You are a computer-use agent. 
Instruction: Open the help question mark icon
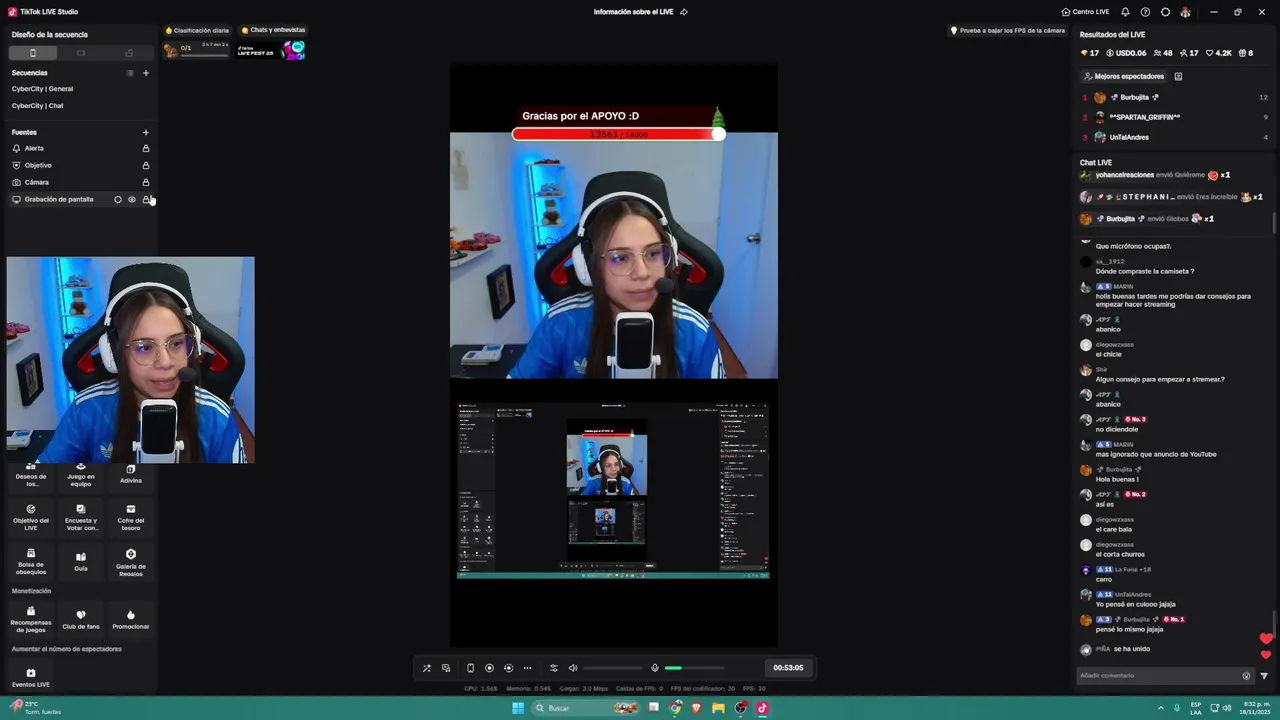[x=1145, y=12]
